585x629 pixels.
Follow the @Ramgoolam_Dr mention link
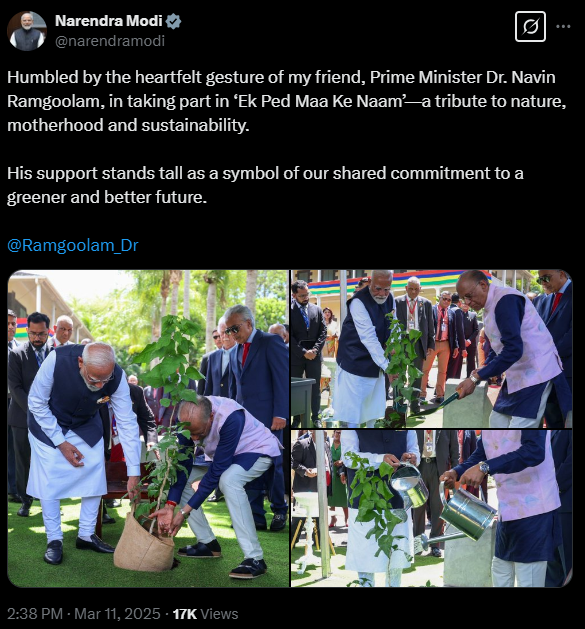73,245
